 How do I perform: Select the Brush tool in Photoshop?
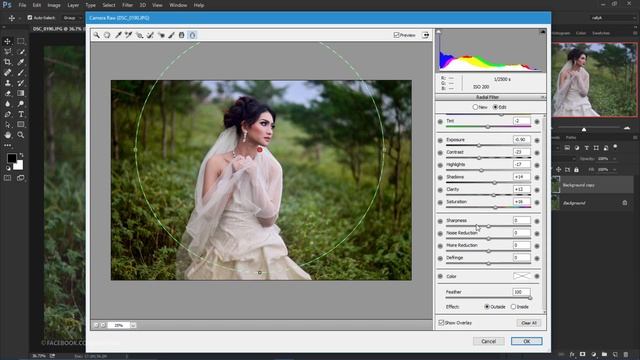(x=20, y=73)
